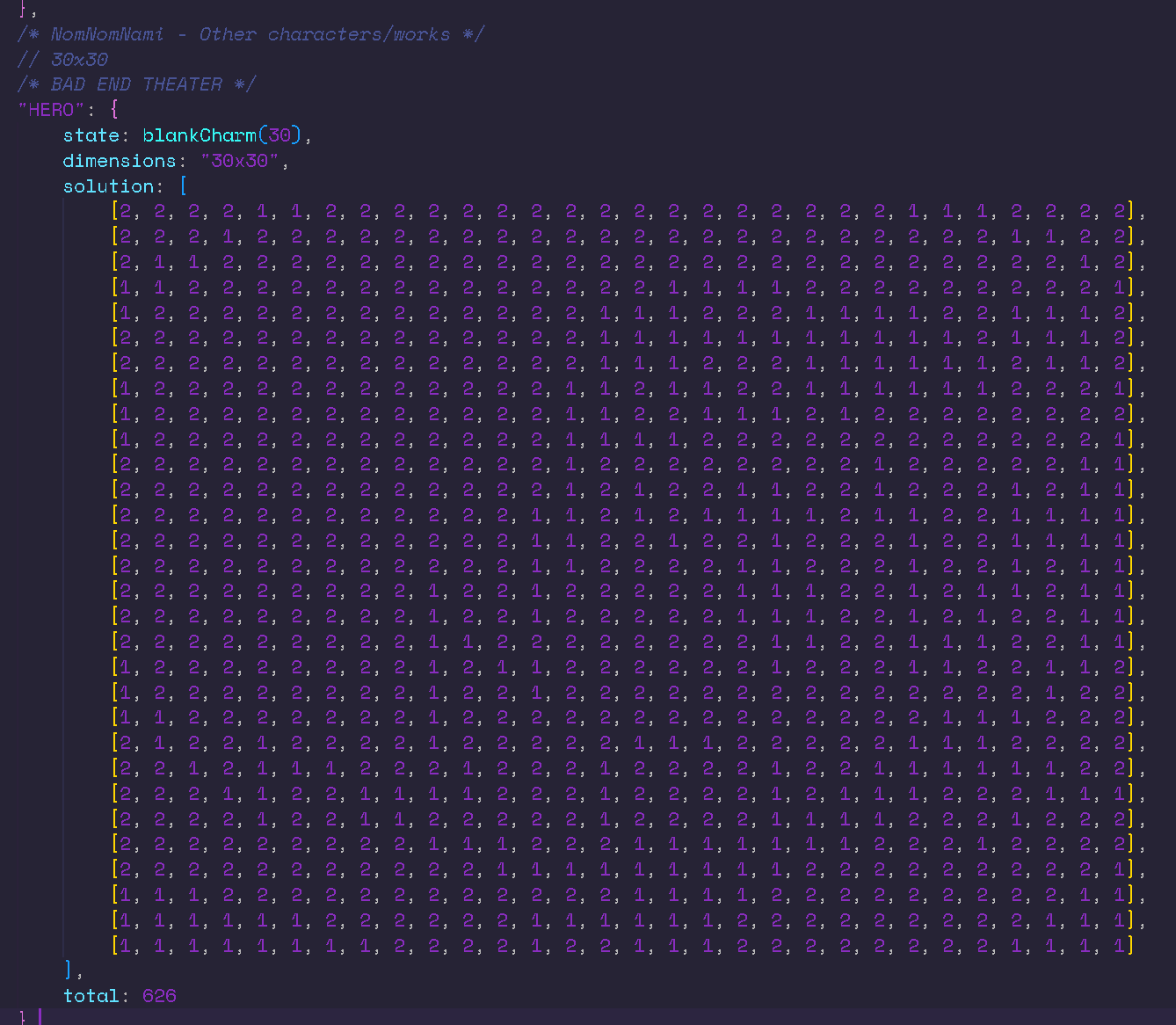Click the opening bracket after solution:
1176x1025 pixels.
coord(183,186)
